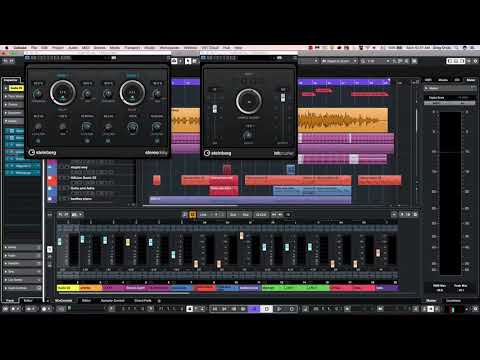Click the large center knob of second plugin
The image size is (480, 360).
(249, 101)
